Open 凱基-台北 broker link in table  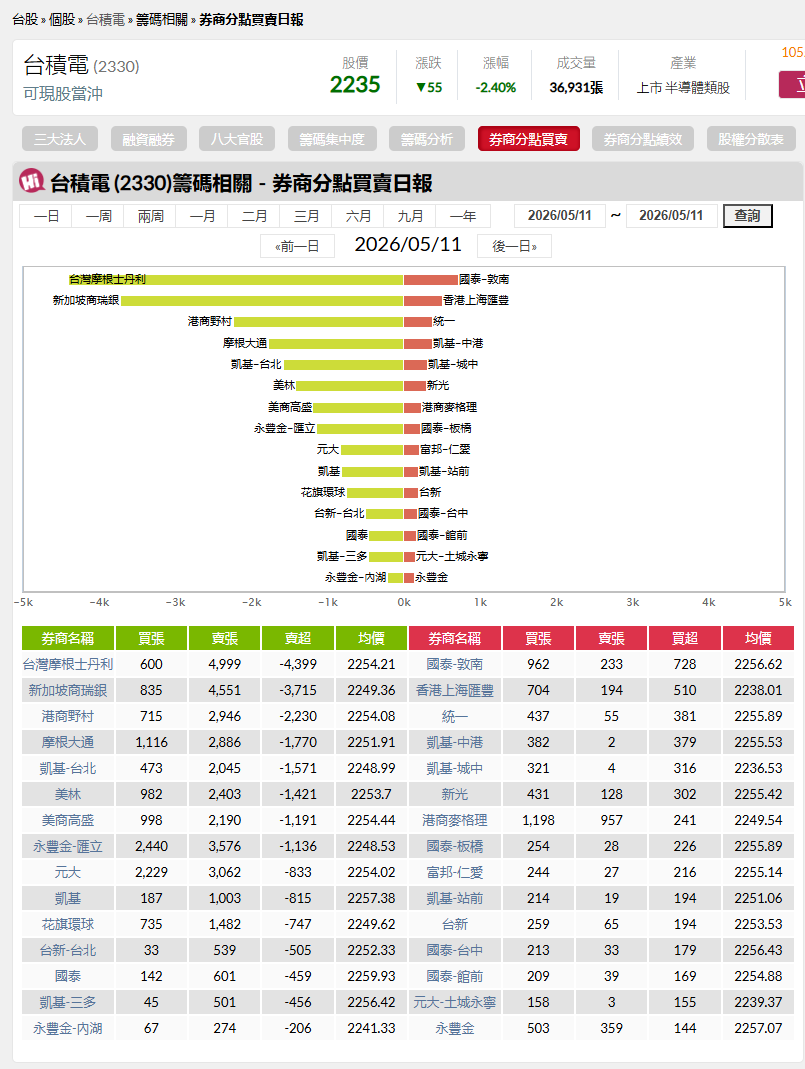tap(67, 768)
